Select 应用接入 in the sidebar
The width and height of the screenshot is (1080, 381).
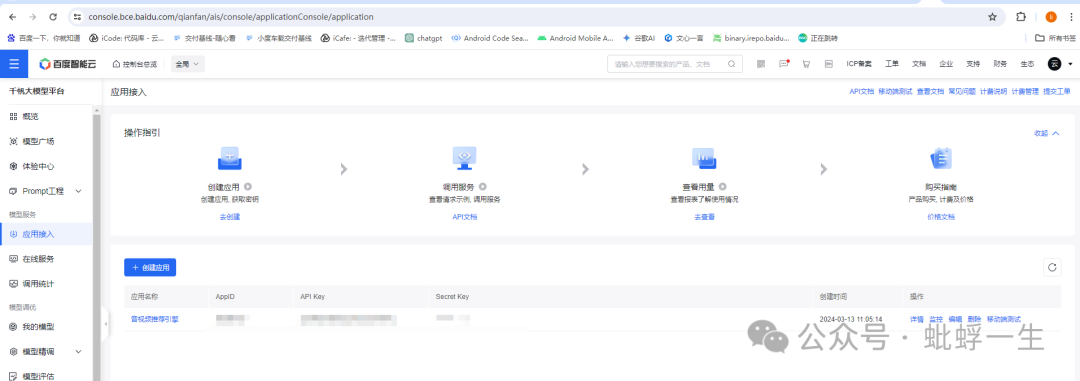pos(46,234)
